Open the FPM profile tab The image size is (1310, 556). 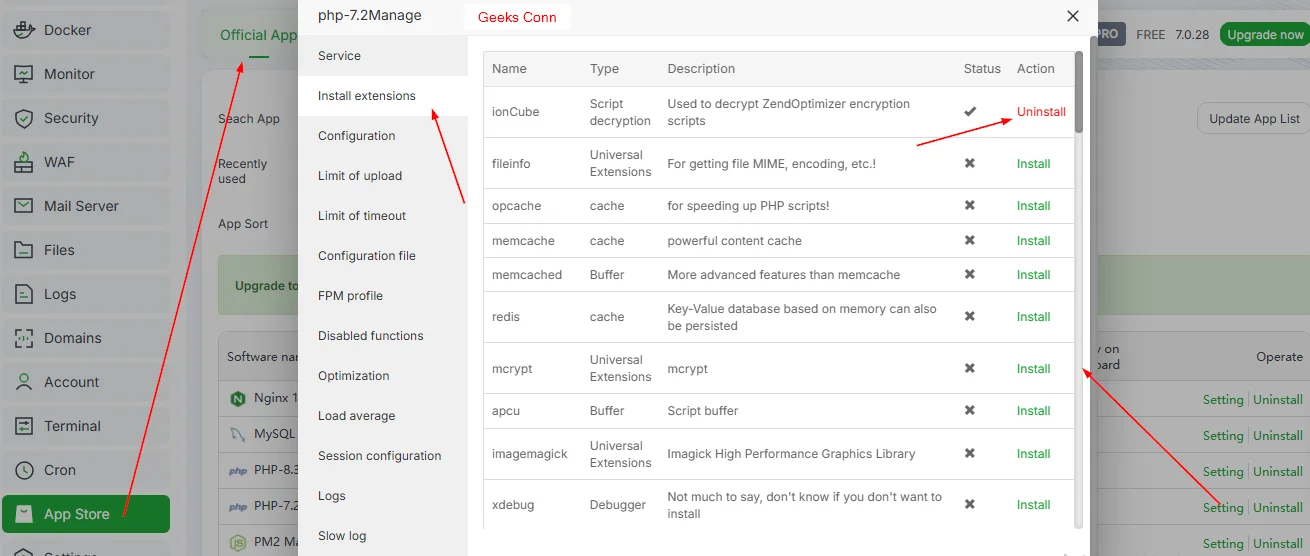tap(383, 296)
